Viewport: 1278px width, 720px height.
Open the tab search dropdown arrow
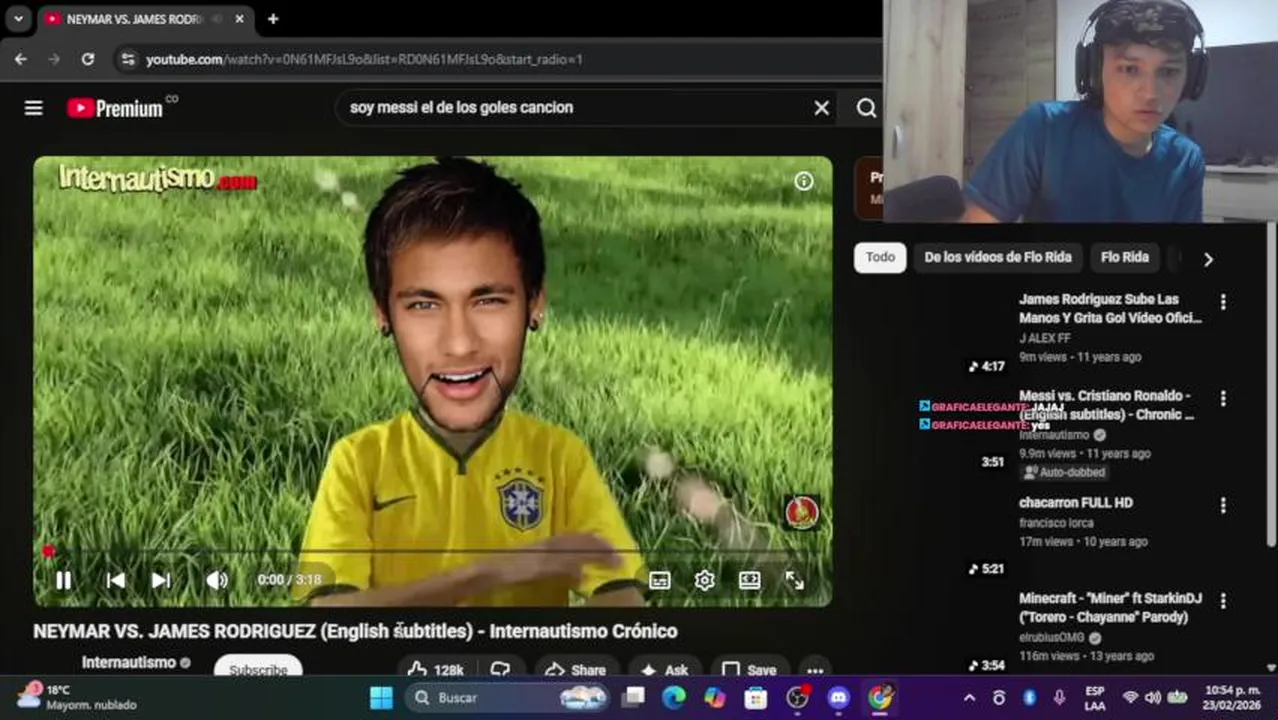tap(18, 19)
